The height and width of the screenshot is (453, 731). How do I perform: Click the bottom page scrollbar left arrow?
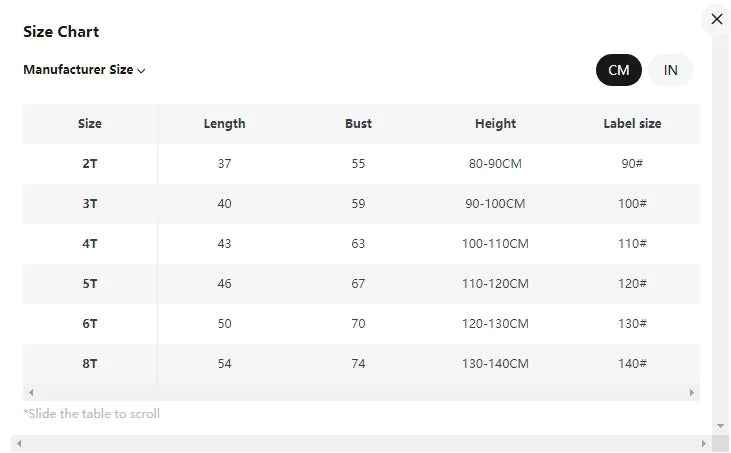18,443
